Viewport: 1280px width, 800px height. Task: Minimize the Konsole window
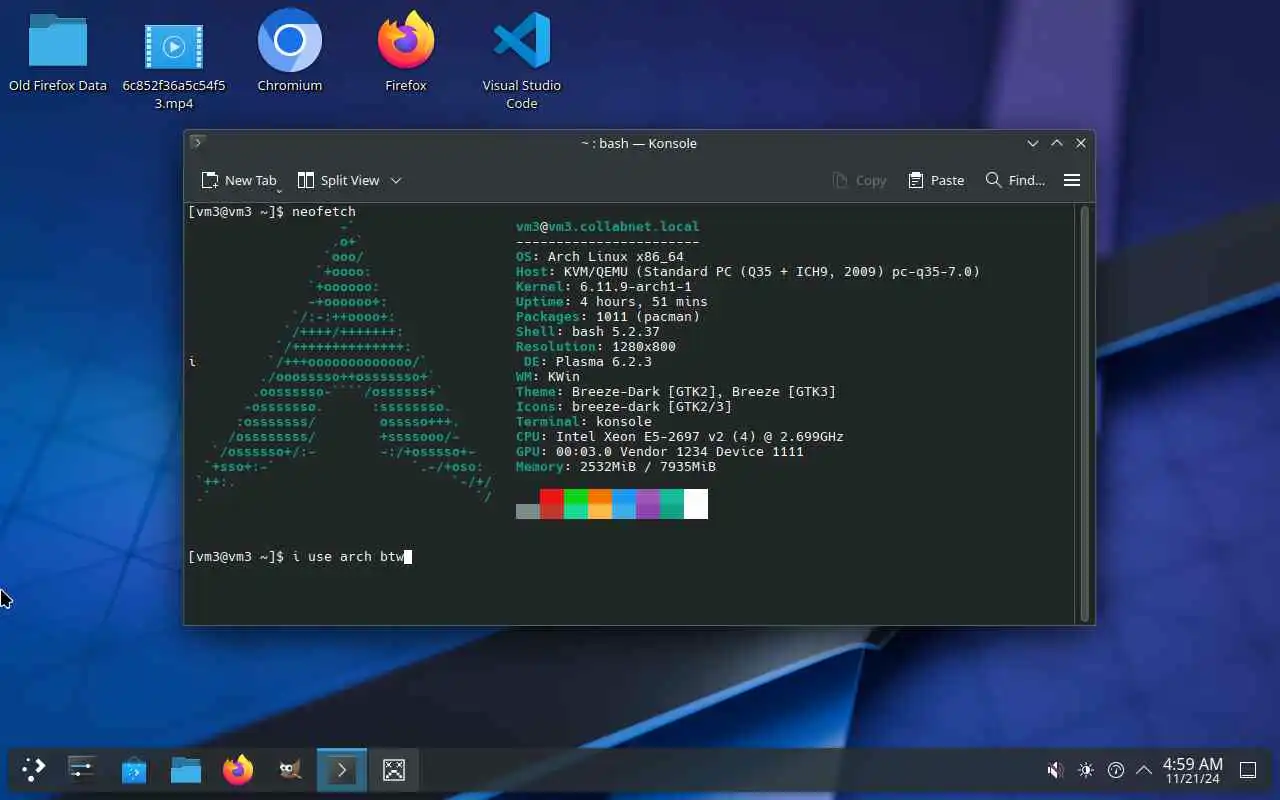pos(1033,143)
